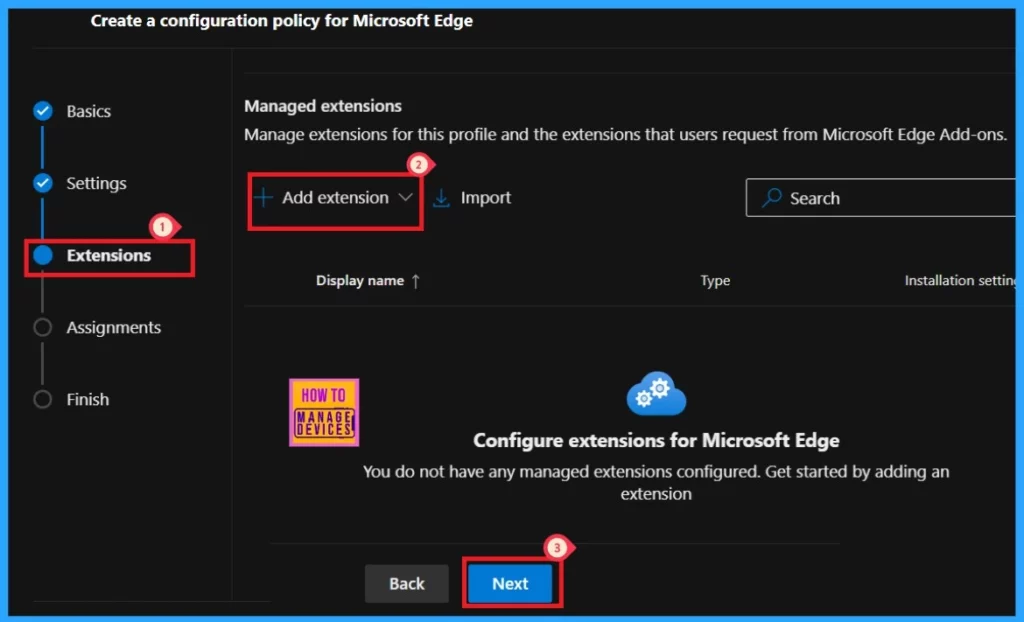Click 'Configure extensions for Microsoft Edge' heading
1024x622 pixels.
(656, 440)
